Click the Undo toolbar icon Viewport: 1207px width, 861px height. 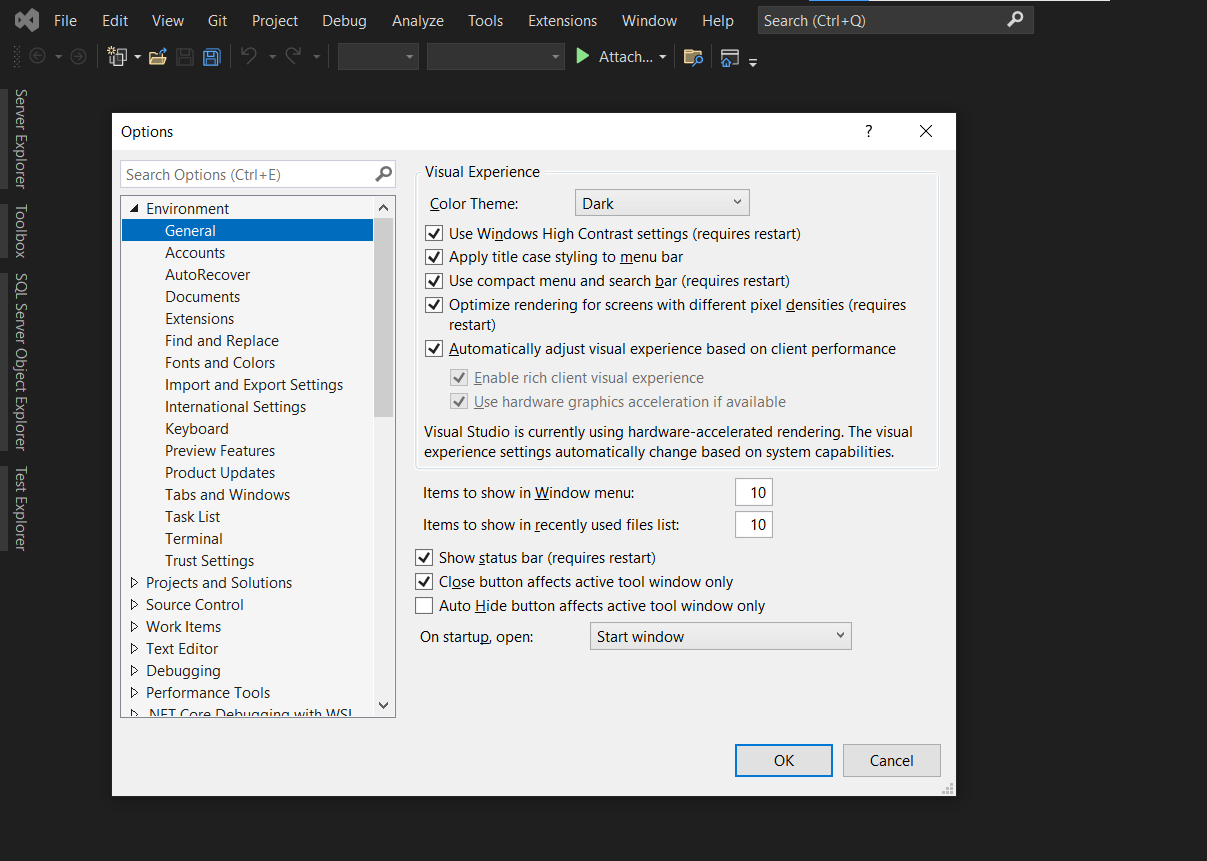250,56
